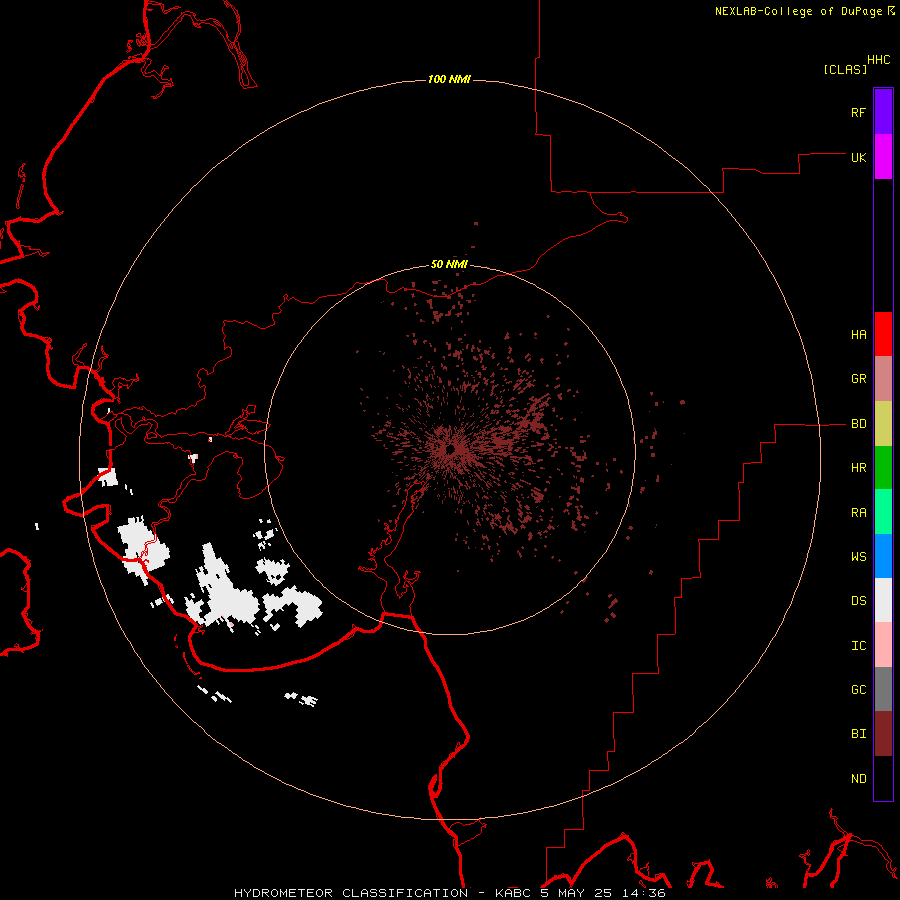The image size is (900, 900).
Task: Click the RF legend label
Action: pyautogui.click(x=858, y=112)
